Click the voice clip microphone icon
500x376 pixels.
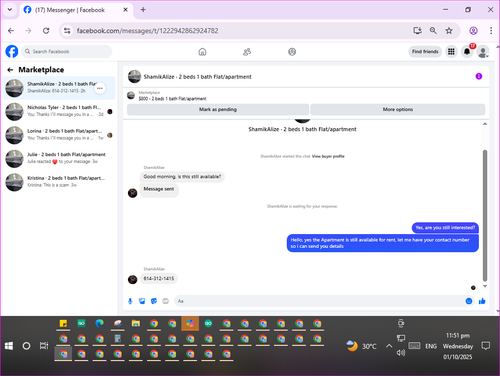tap(130, 301)
